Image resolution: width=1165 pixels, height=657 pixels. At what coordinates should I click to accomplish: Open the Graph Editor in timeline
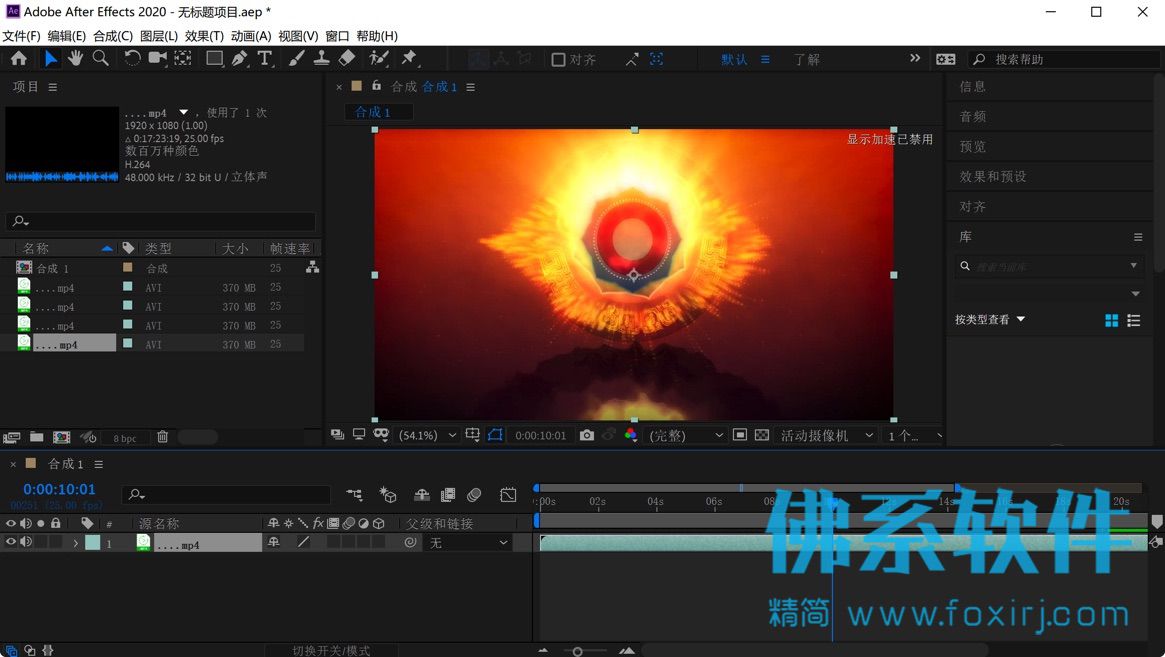click(508, 494)
